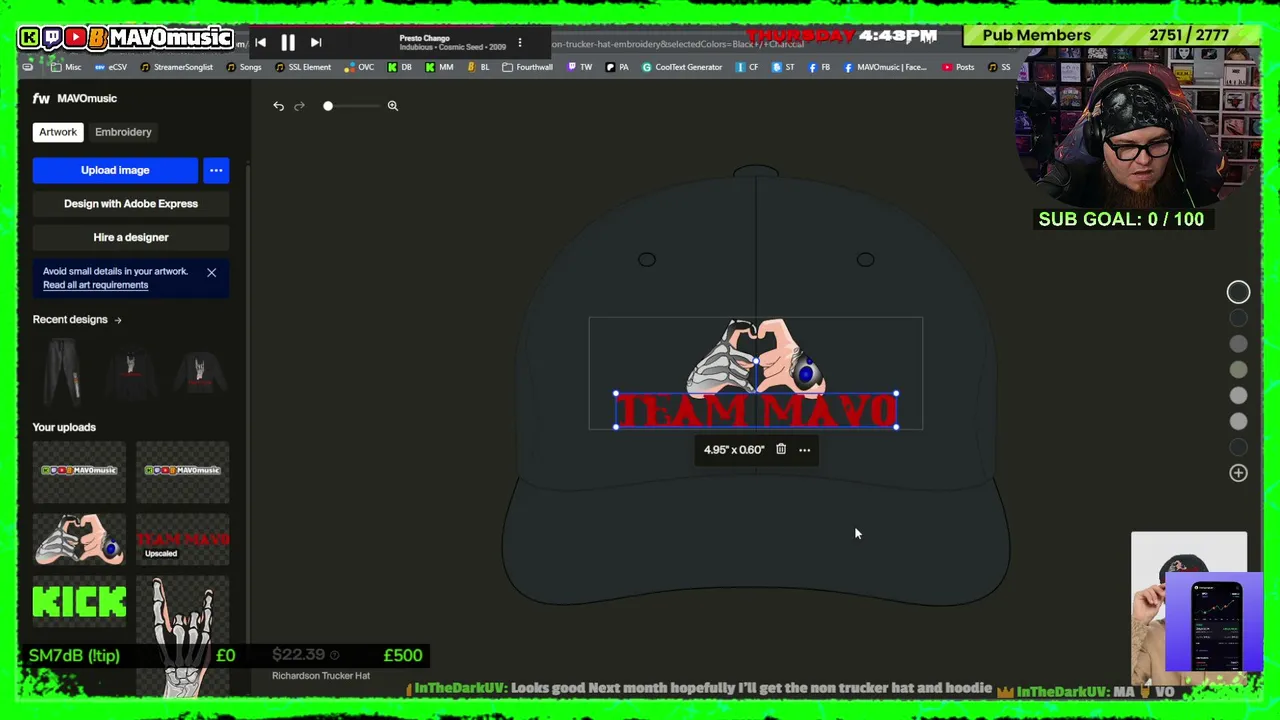The height and width of the screenshot is (720, 1280).
Task: Click the zoom slider handle
Action: [x=328, y=106]
